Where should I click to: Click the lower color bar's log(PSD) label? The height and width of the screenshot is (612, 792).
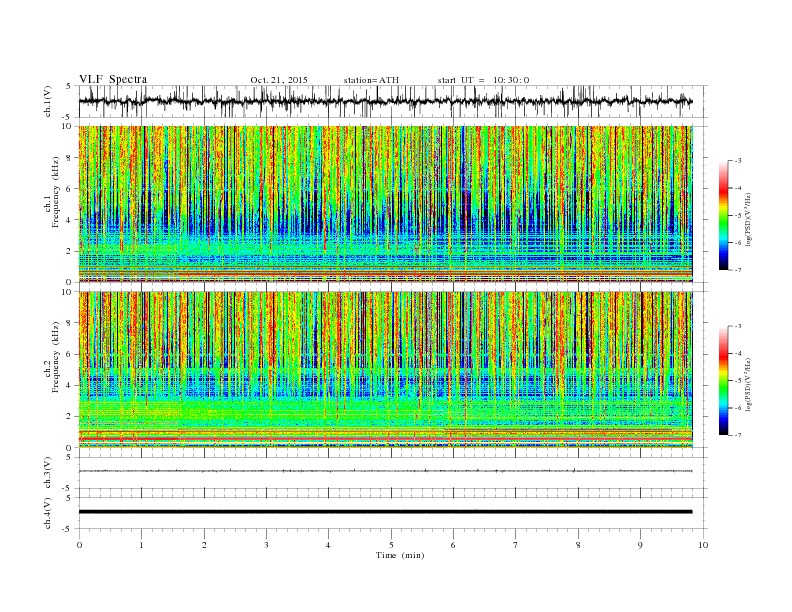(x=748, y=383)
